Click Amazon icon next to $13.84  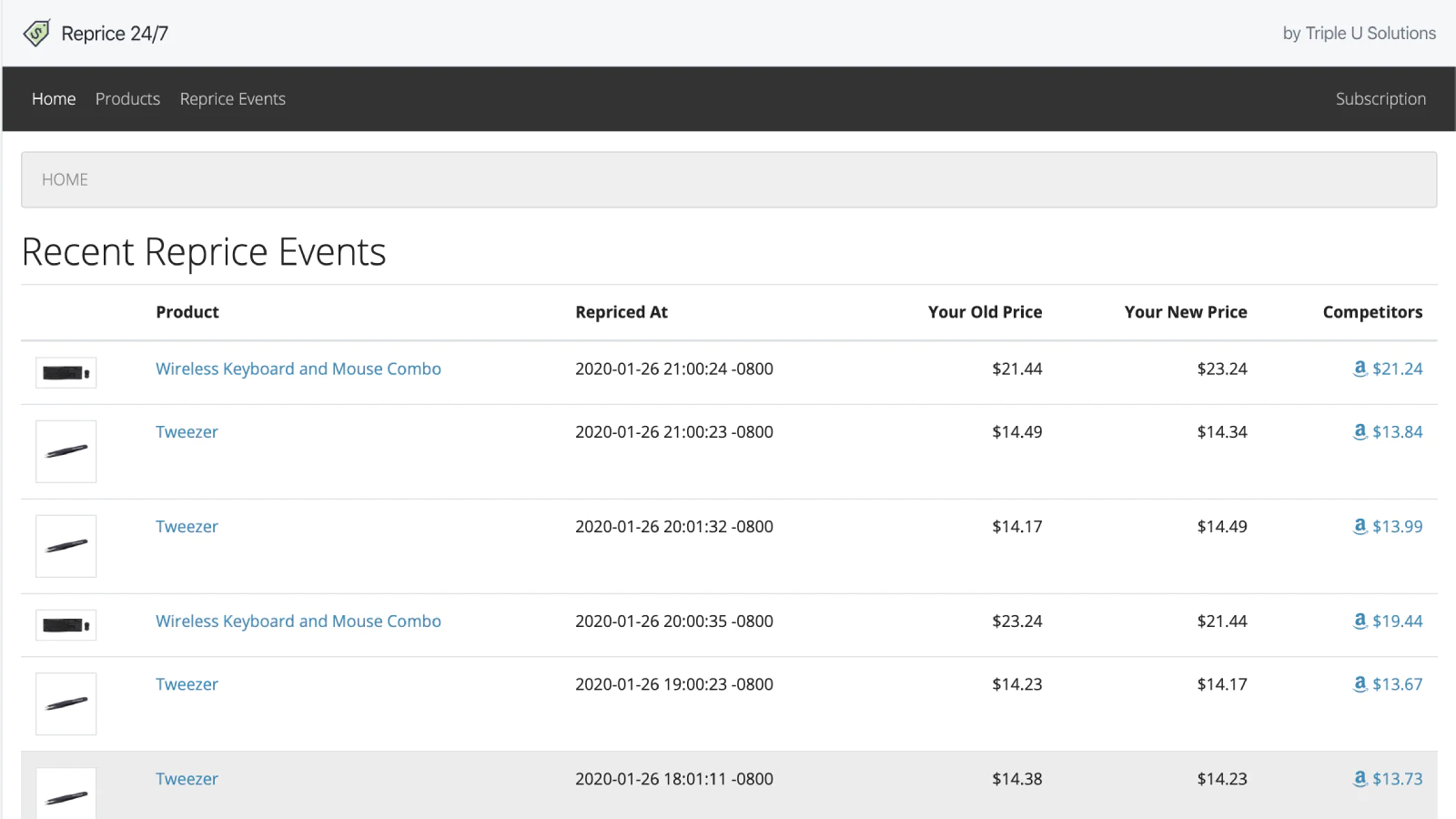pyautogui.click(x=1360, y=432)
